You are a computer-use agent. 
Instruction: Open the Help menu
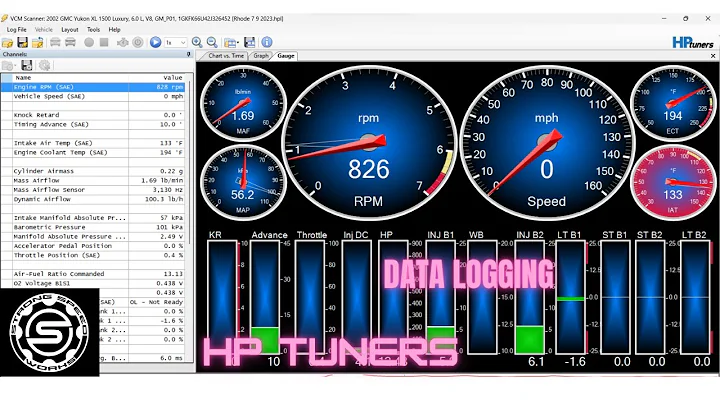114,29
